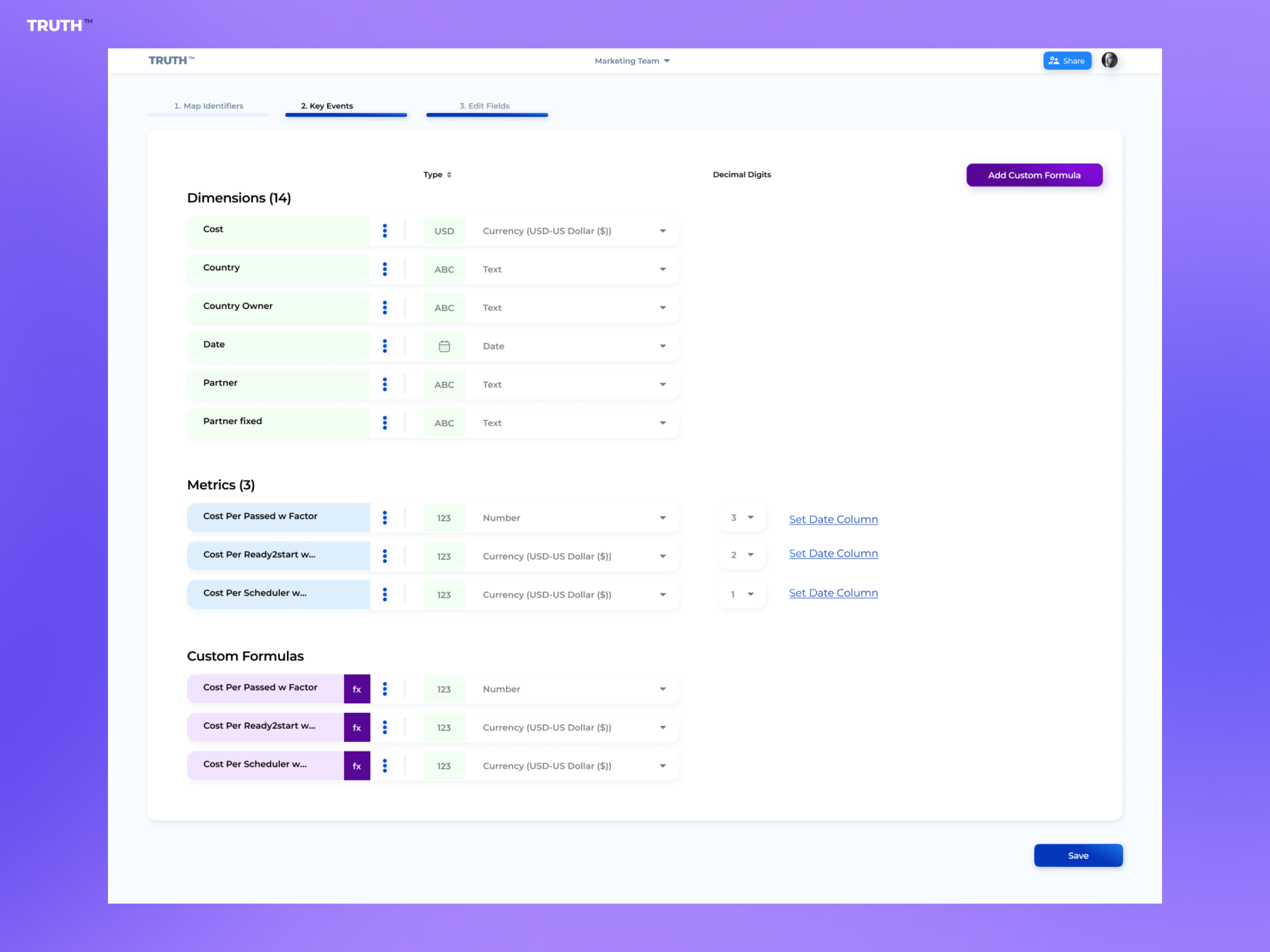Click the Decimal Digits column header
This screenshot has height=952, width=1270.
(742, 175)
